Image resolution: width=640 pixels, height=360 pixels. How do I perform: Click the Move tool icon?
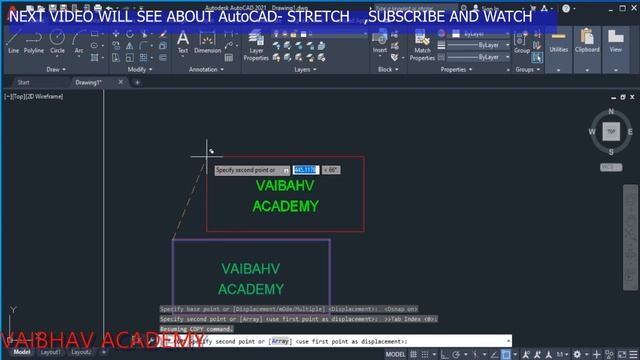pyautogui.click(x=116, y=34)
